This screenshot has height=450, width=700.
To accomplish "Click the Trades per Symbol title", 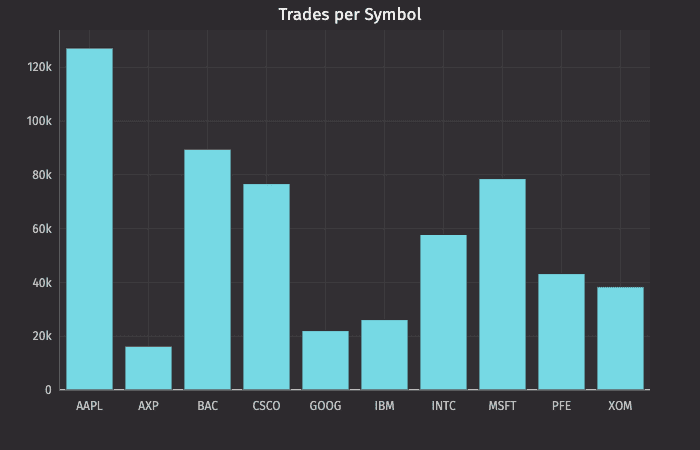I will click(350, 14).
